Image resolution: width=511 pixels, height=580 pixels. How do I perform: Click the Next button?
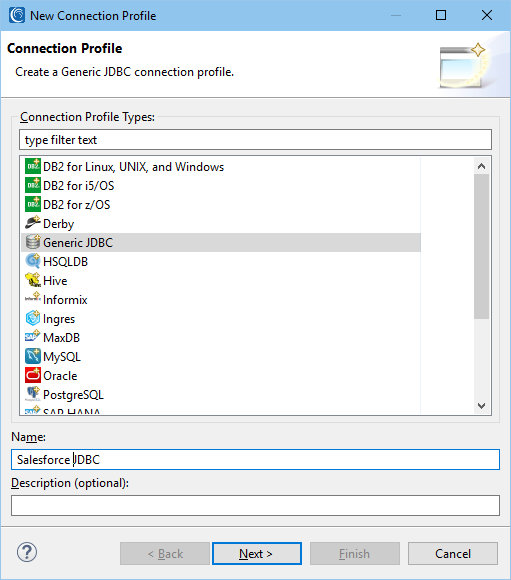point(257,553)
